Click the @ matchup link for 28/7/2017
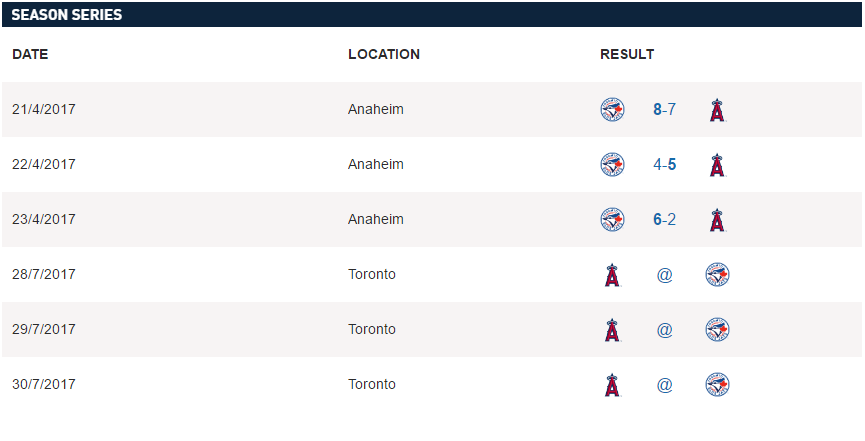Screen dimensions: 865x441 pyautogui.click(x=664, y=275)
